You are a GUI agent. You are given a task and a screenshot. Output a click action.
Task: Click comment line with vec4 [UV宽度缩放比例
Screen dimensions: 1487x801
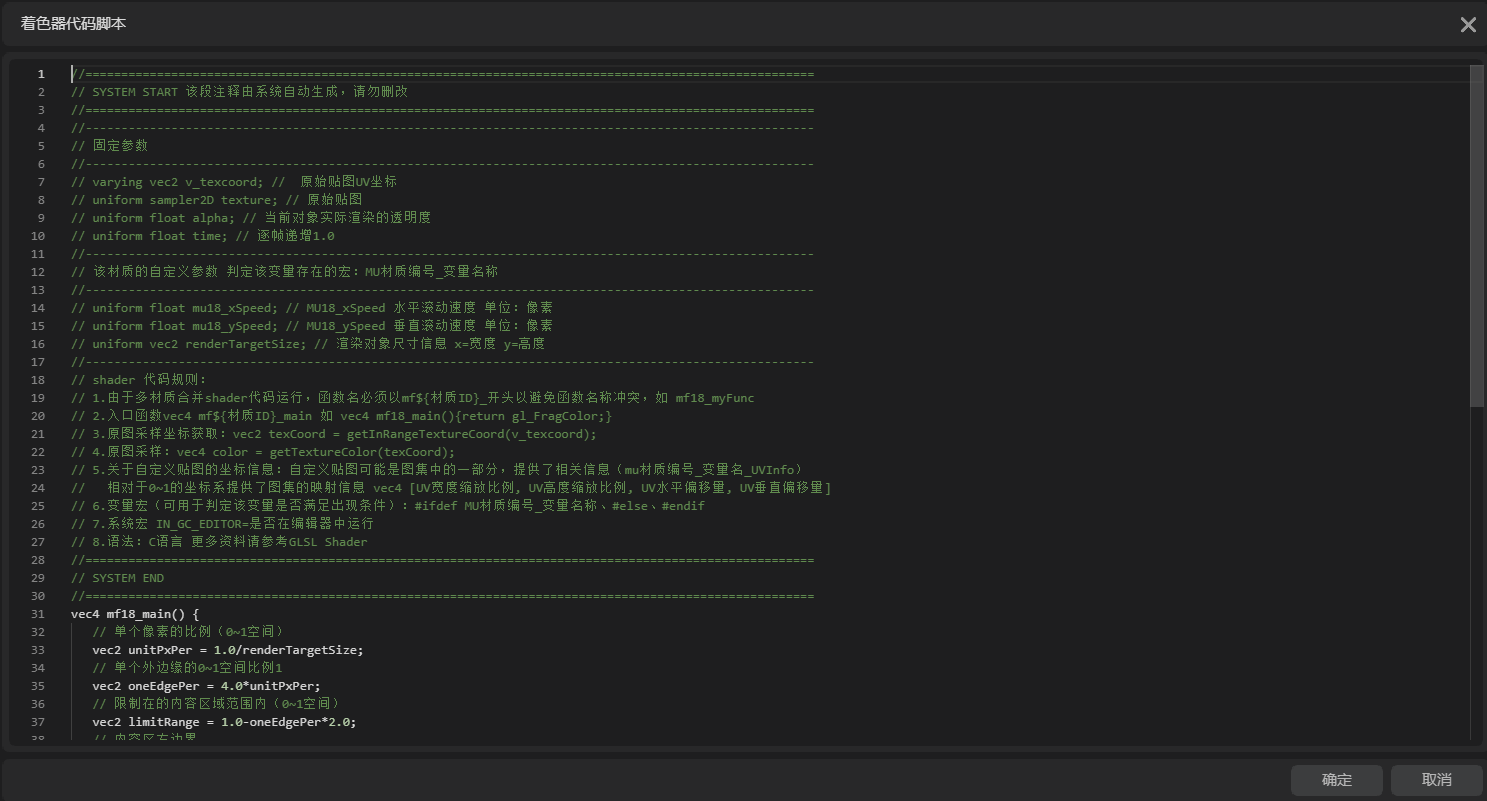tap(451, 488)
